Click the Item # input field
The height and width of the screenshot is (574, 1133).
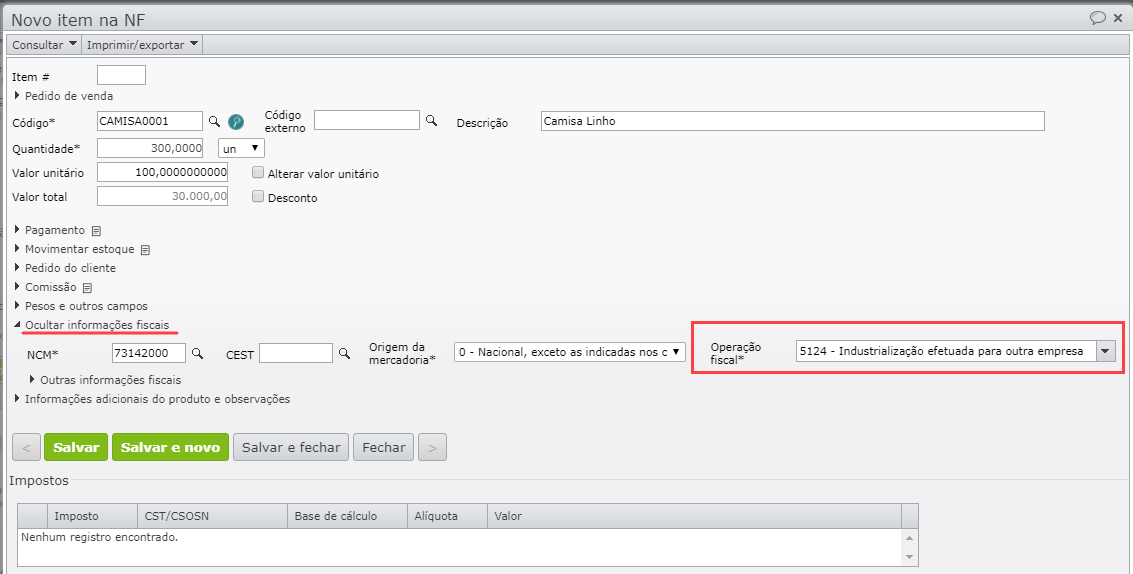pyautogui.click(x=121, y=75)
